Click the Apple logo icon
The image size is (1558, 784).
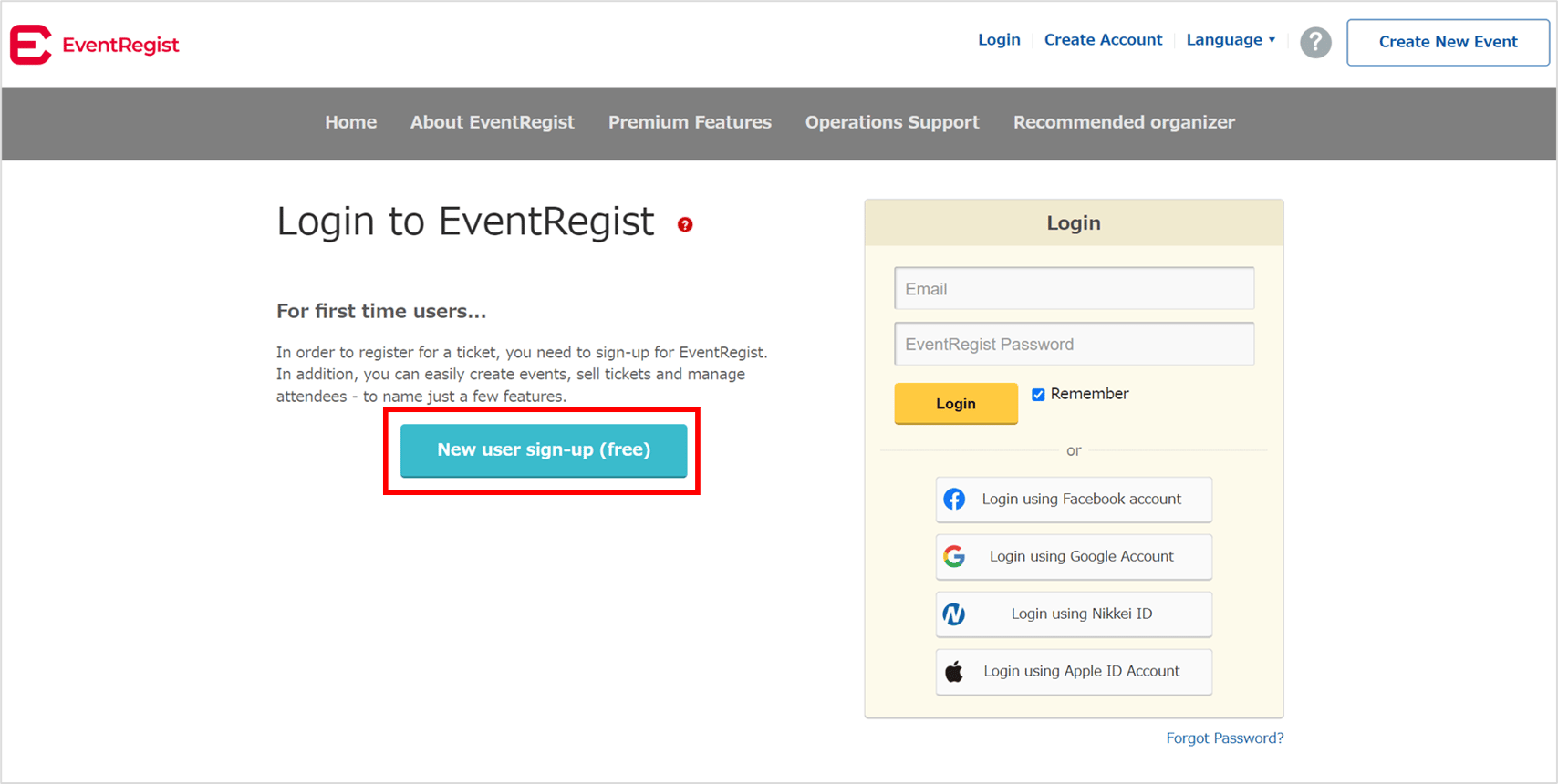point(954,672)
